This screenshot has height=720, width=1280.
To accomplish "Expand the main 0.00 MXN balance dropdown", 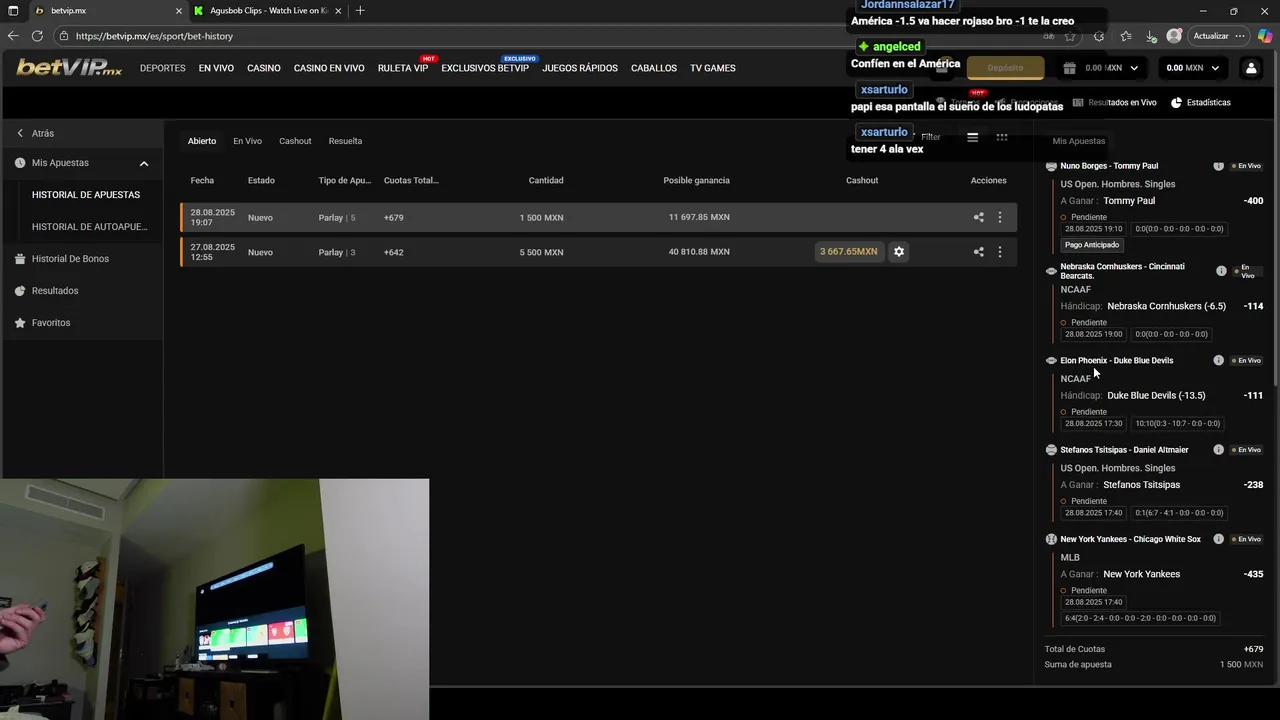I will 1215,68.
